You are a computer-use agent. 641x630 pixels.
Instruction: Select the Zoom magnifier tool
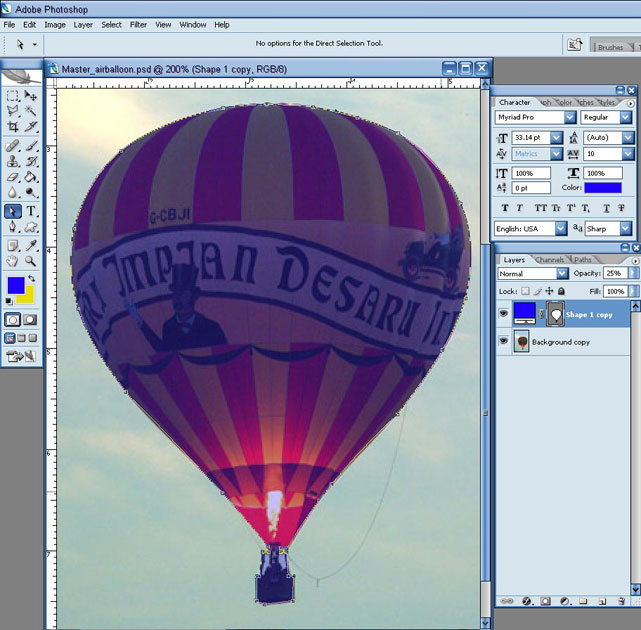click(30, 261)
